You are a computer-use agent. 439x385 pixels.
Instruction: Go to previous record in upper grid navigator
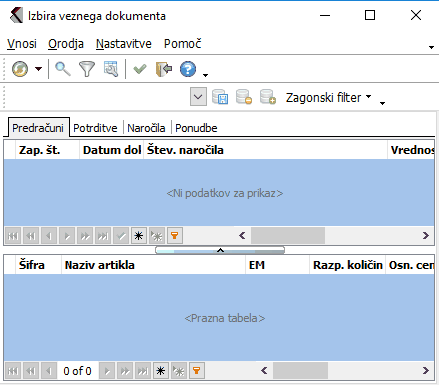49,236
